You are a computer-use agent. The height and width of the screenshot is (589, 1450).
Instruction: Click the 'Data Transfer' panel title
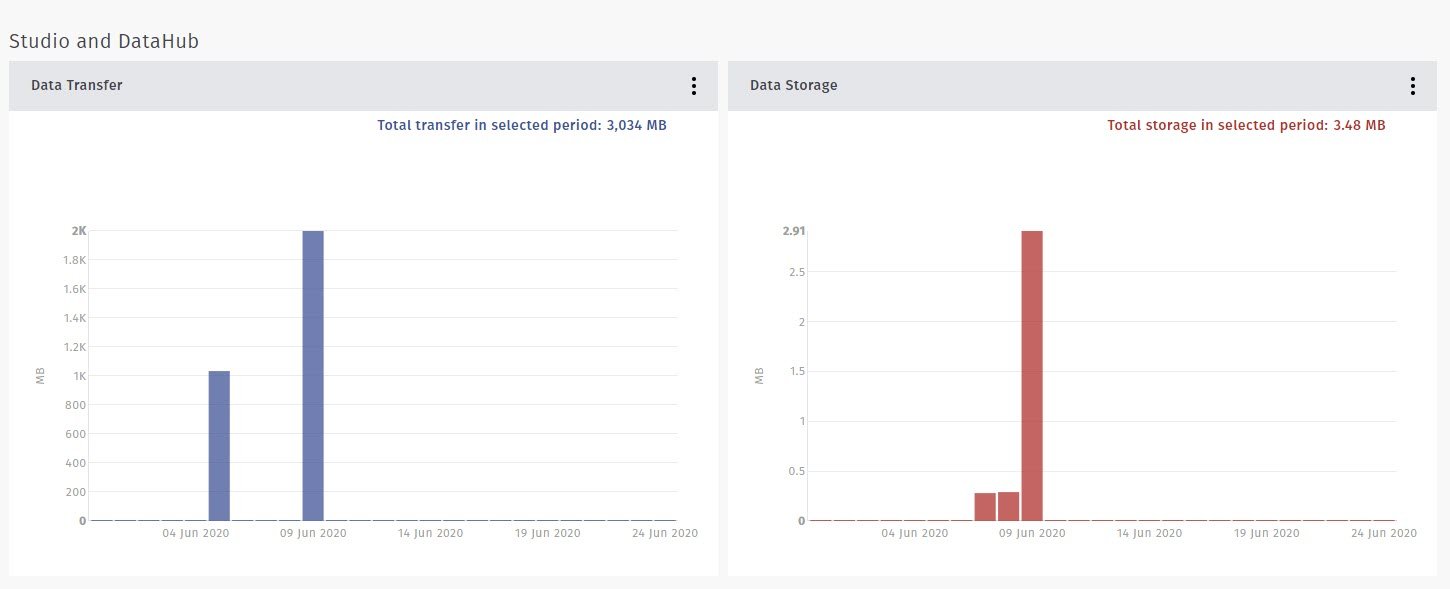[77, 86]
